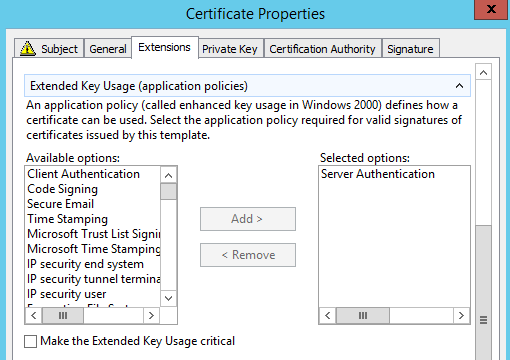
Task: Click available options vertical scrollbar thumb
Action: (169, 192)
